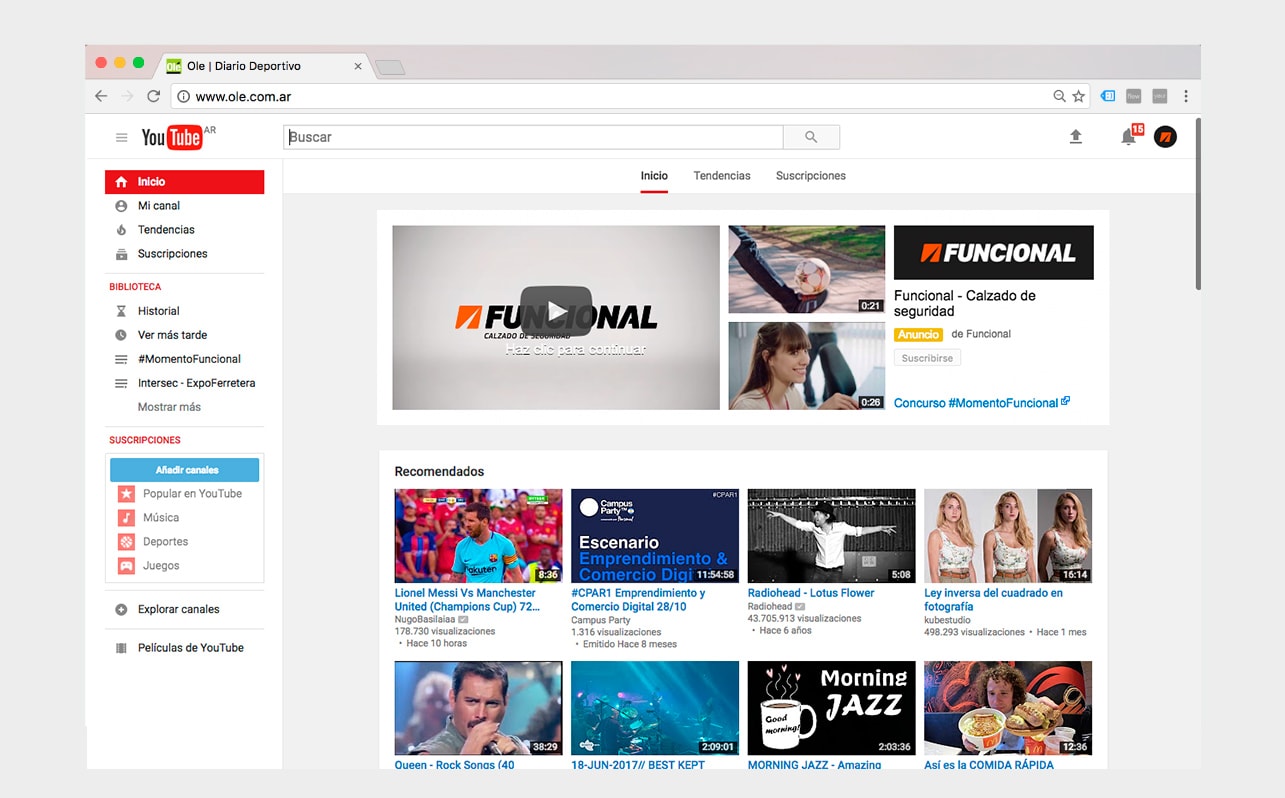Open Funcional - Calzado de seguridad title
Screen dimensions: 1285x798
tap(965, 303)
